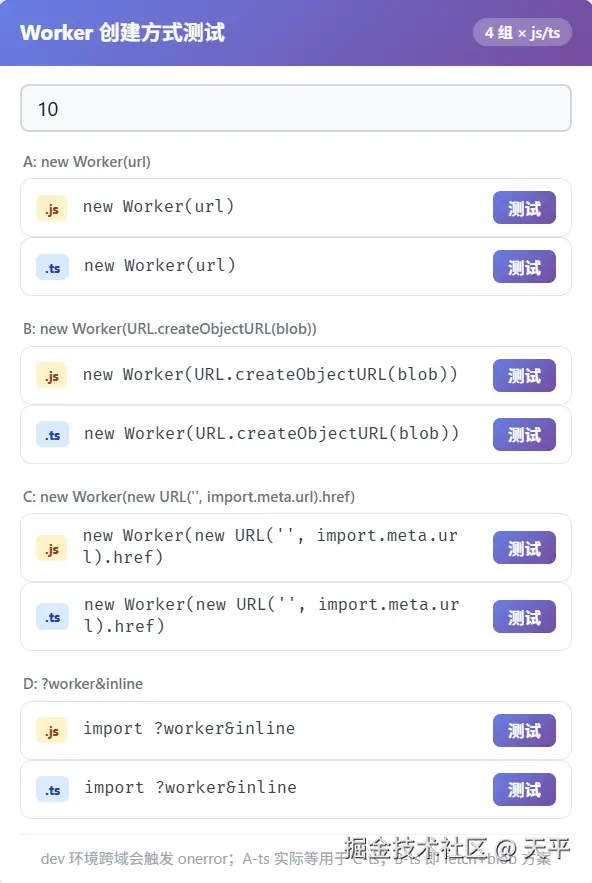
Task: Focus the input field containing 10
Action: coord(296,108)
